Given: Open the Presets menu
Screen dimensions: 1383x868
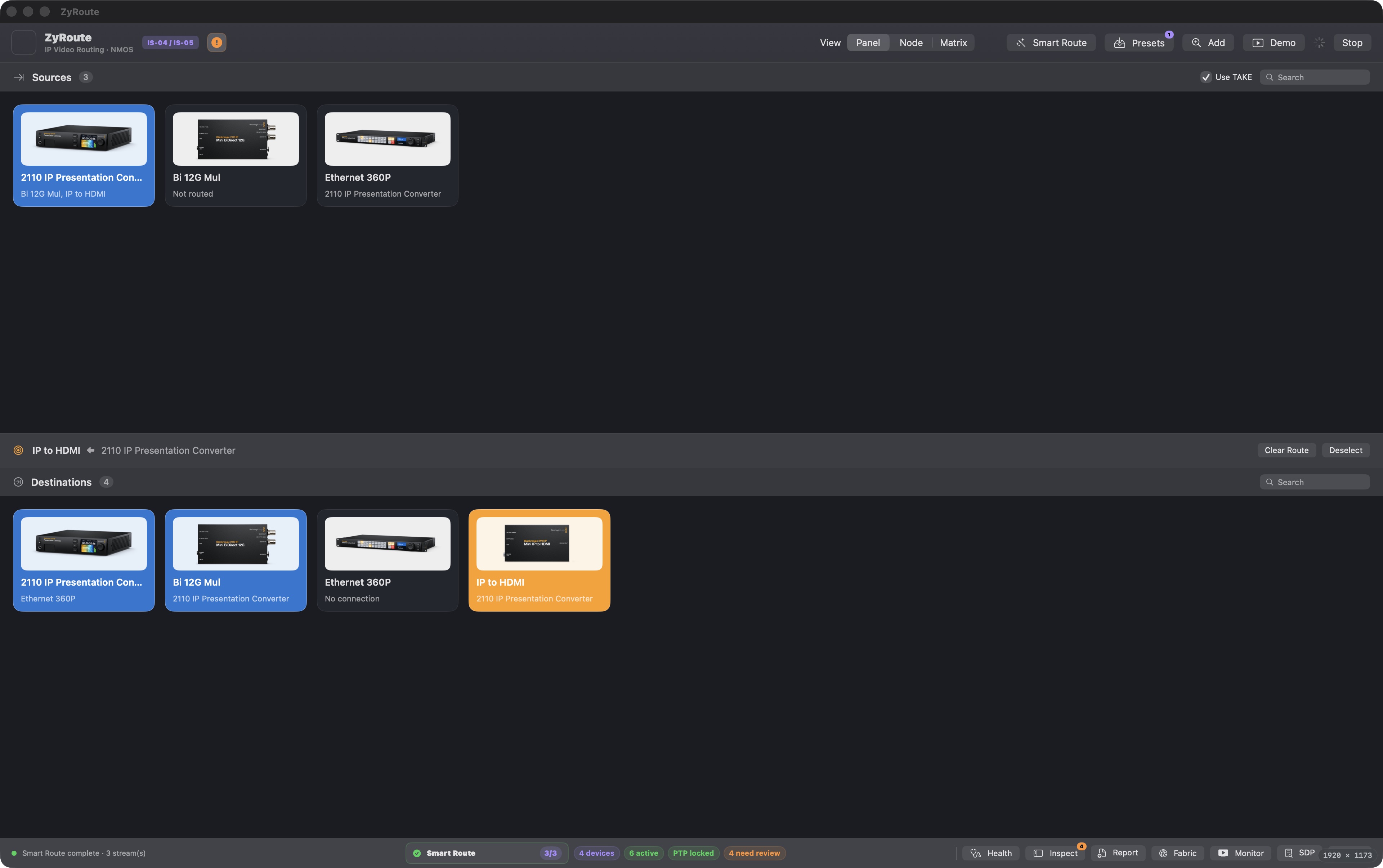Looking at the screenshot, I should point(1139,42).
